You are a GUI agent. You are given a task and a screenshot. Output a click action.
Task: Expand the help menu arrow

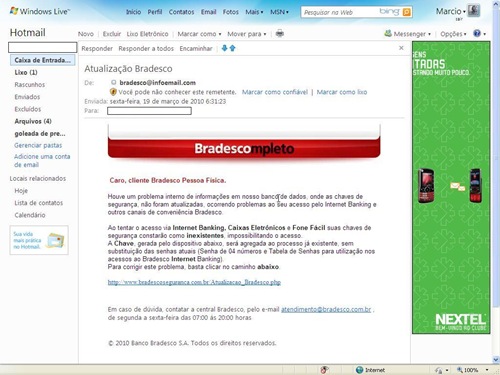(484, 34)
